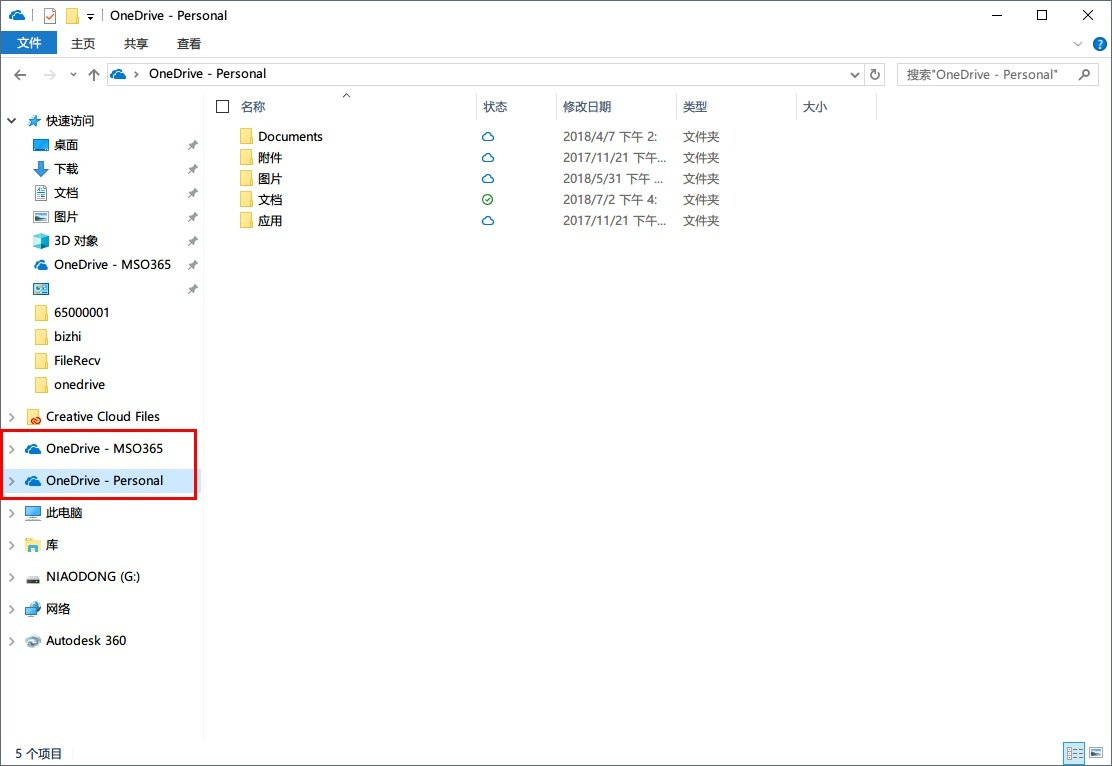Switch to large thumbnails view icon

(1096, 753)
